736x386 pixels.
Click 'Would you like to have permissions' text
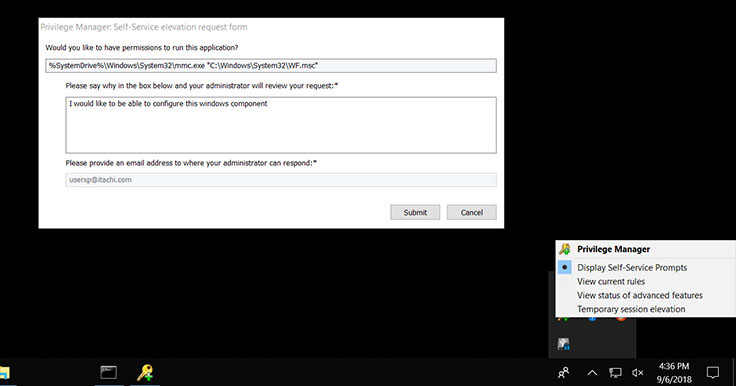[x=142, y=47]
